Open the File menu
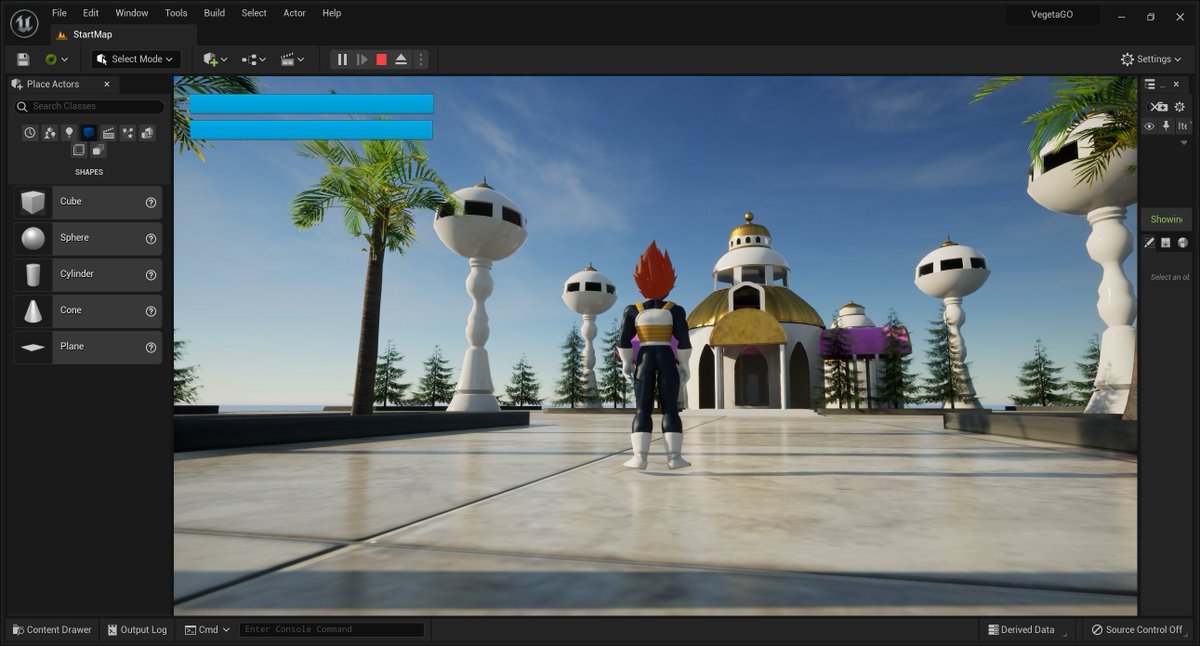Image resolution: width=1200 pixels, height=646 pixels. (59, 13)
